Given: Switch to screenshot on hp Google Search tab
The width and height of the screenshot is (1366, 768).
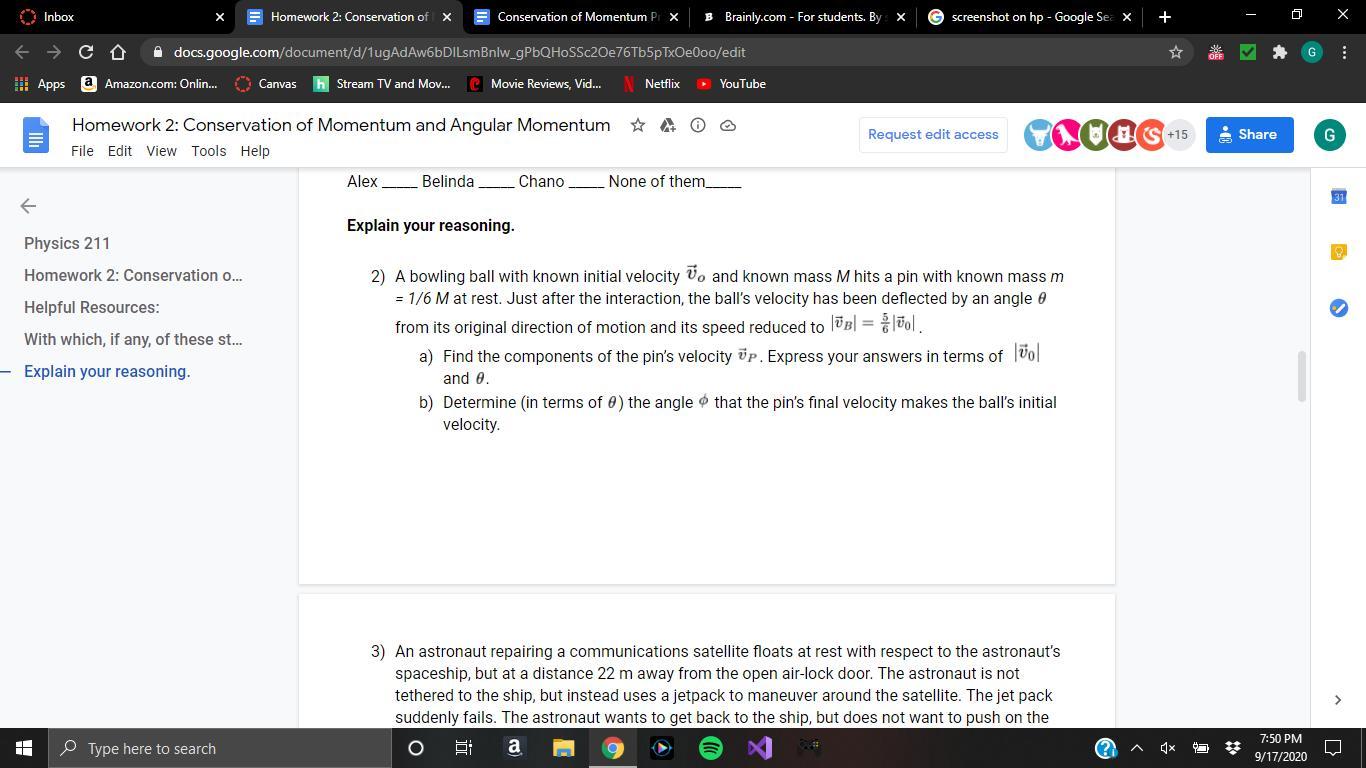Looking at the screenshot, I should pyautogui.click(x=1030, y=17).
